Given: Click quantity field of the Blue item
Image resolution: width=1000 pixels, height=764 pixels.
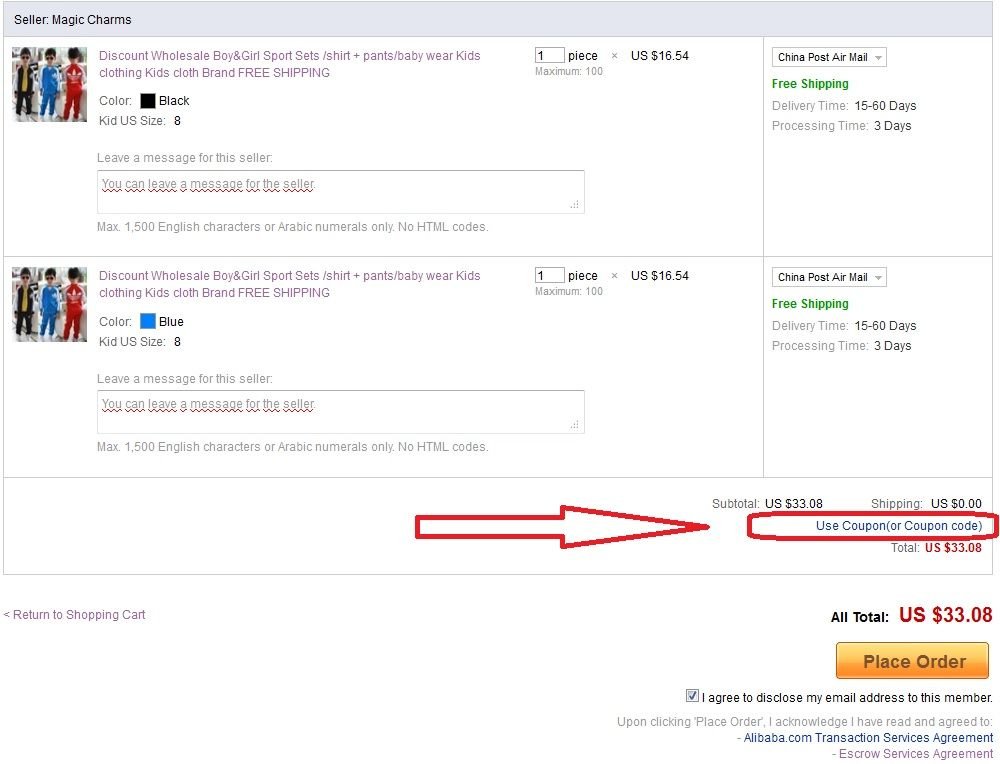Looking at the screenshot, I should (549, 276).
